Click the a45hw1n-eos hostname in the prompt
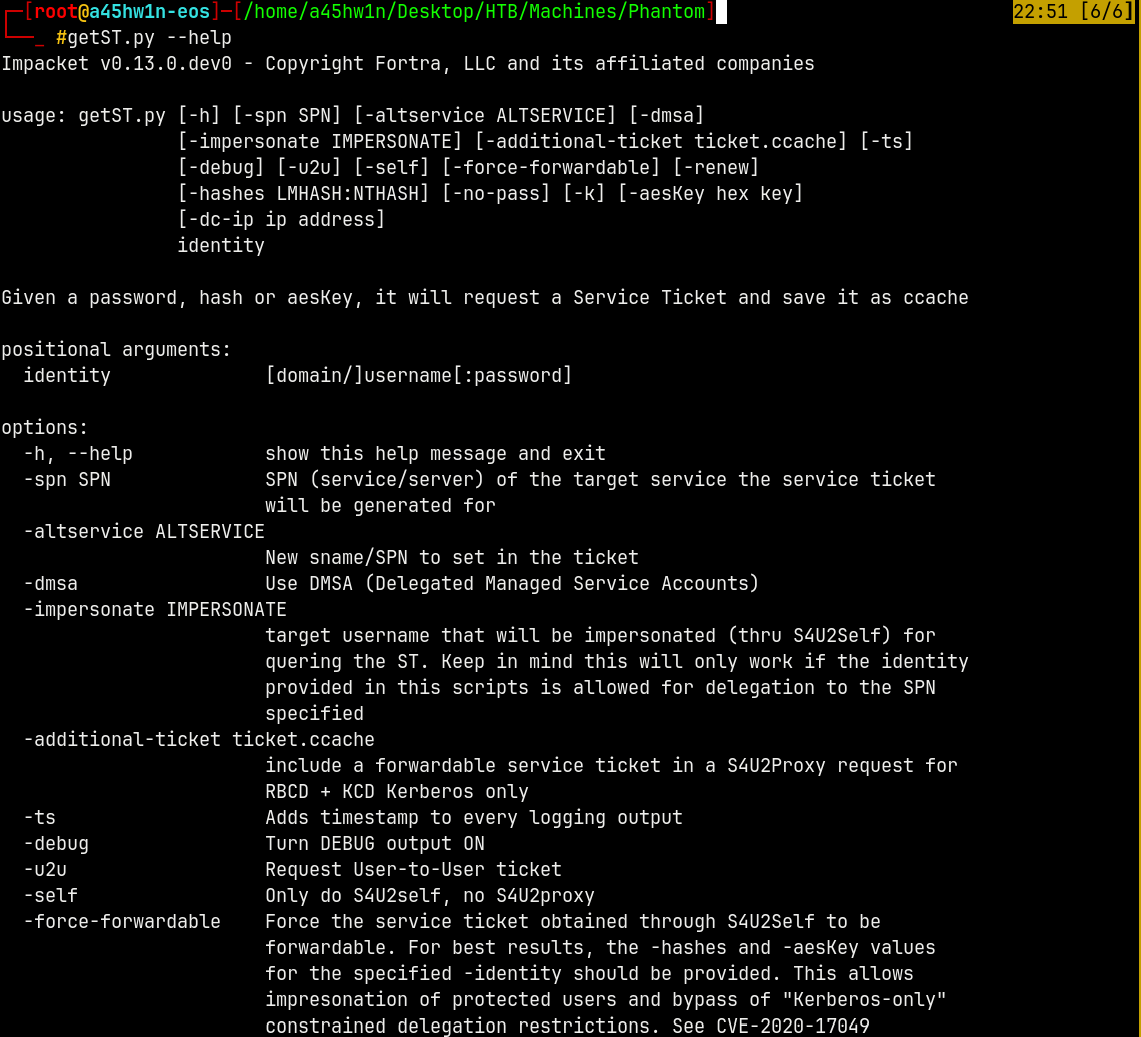This screenshot has height=1037, width=1141. point(149,12)
